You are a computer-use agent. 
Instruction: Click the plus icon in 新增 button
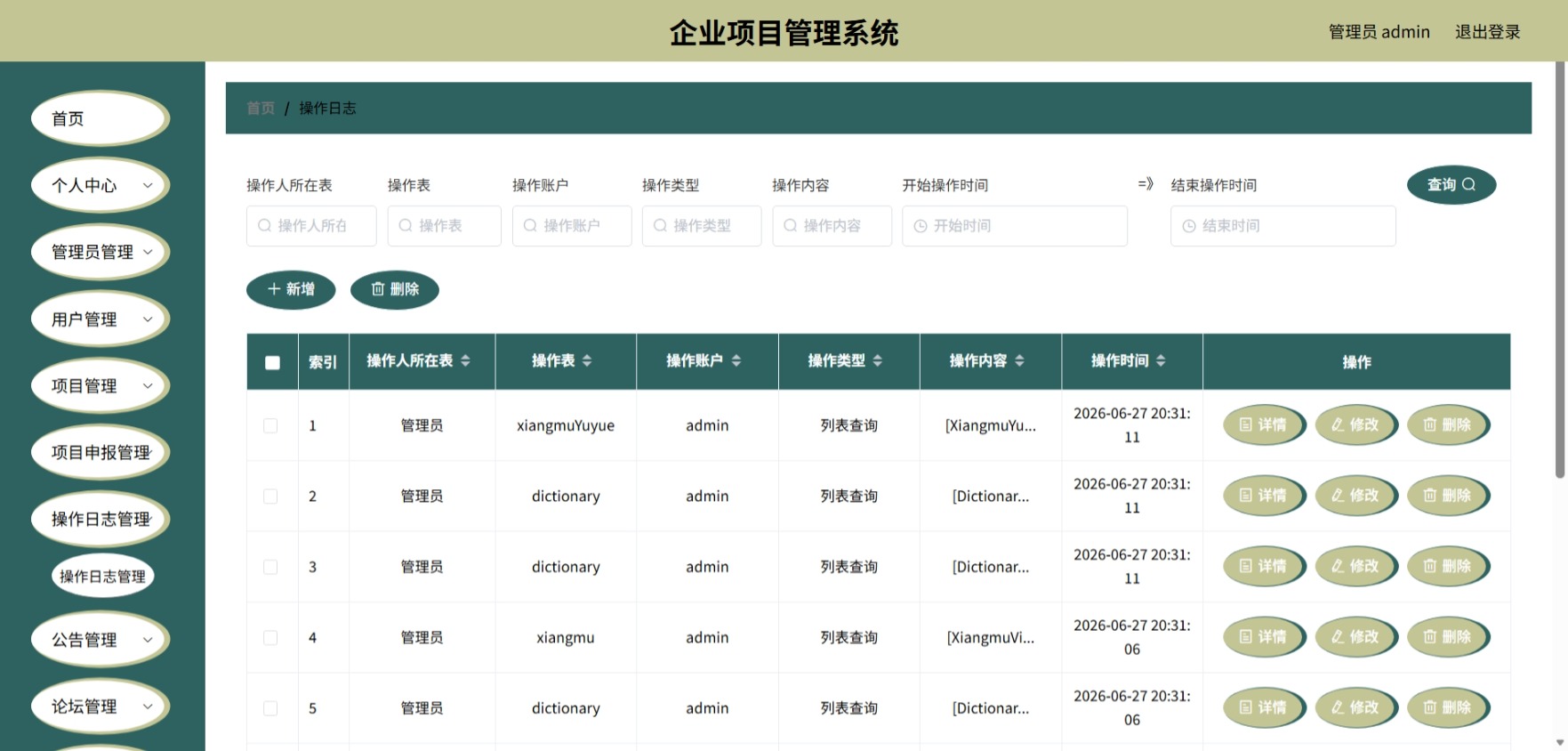pos(274,289)
